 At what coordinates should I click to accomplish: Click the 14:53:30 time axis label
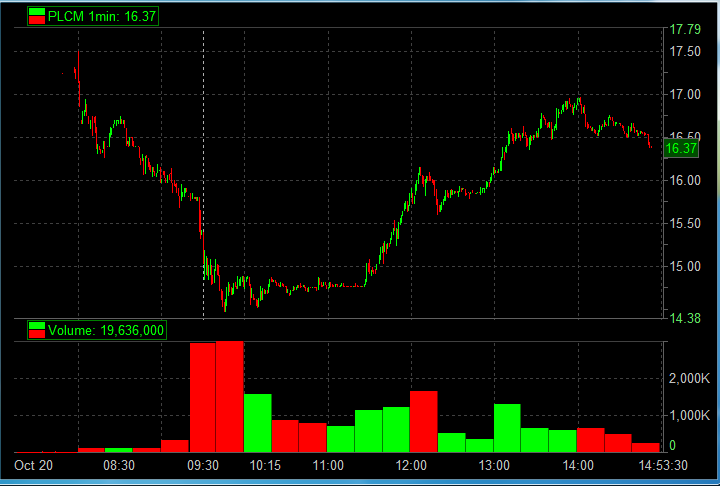(663, 465)
